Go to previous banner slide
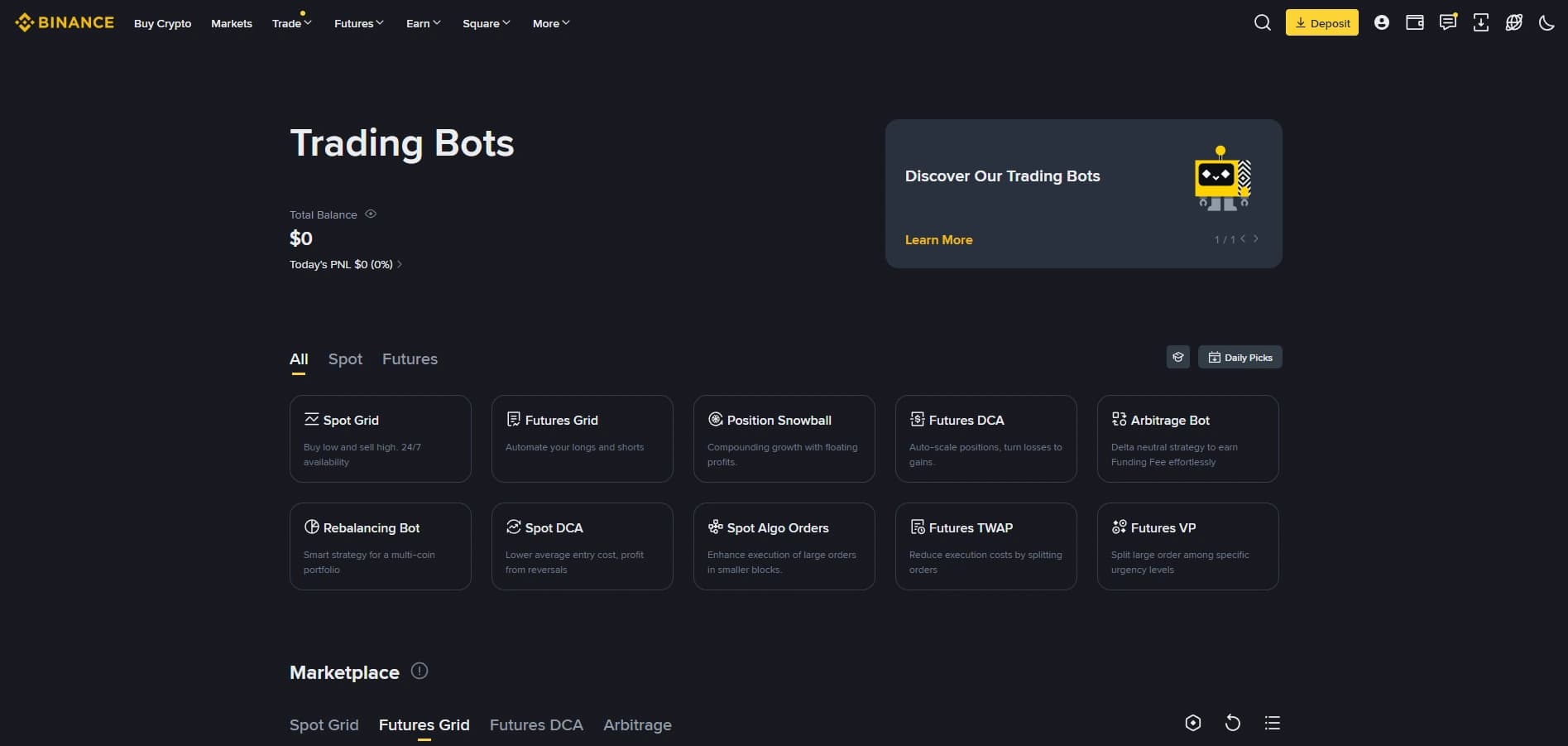Screen dimensions: 1568x746 point(1242,238)
